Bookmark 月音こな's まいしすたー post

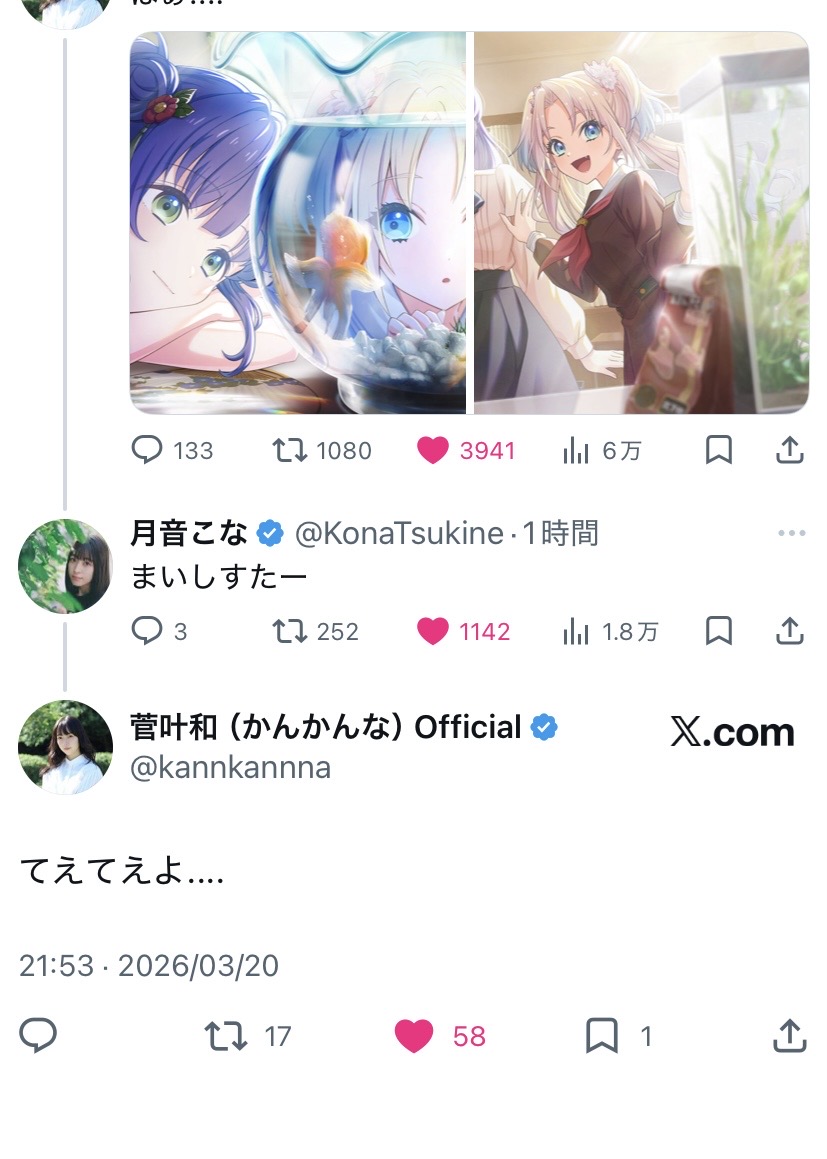(718, 631)
